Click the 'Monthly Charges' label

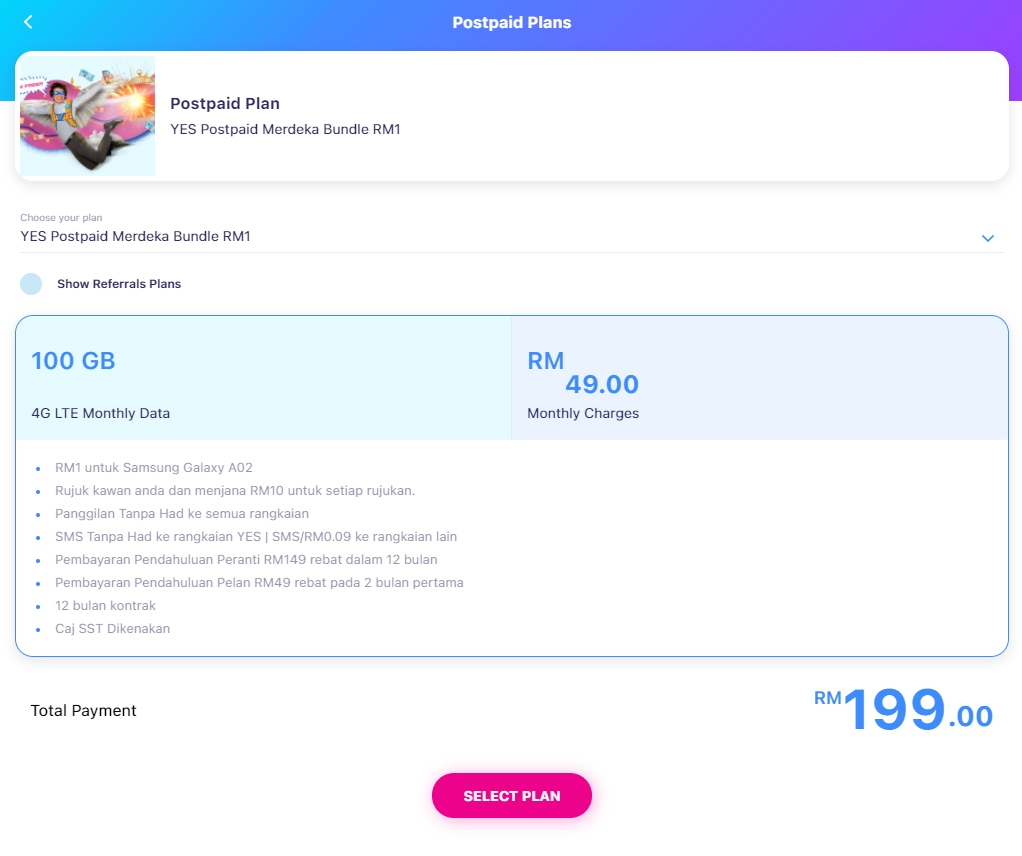pos(583,413)
